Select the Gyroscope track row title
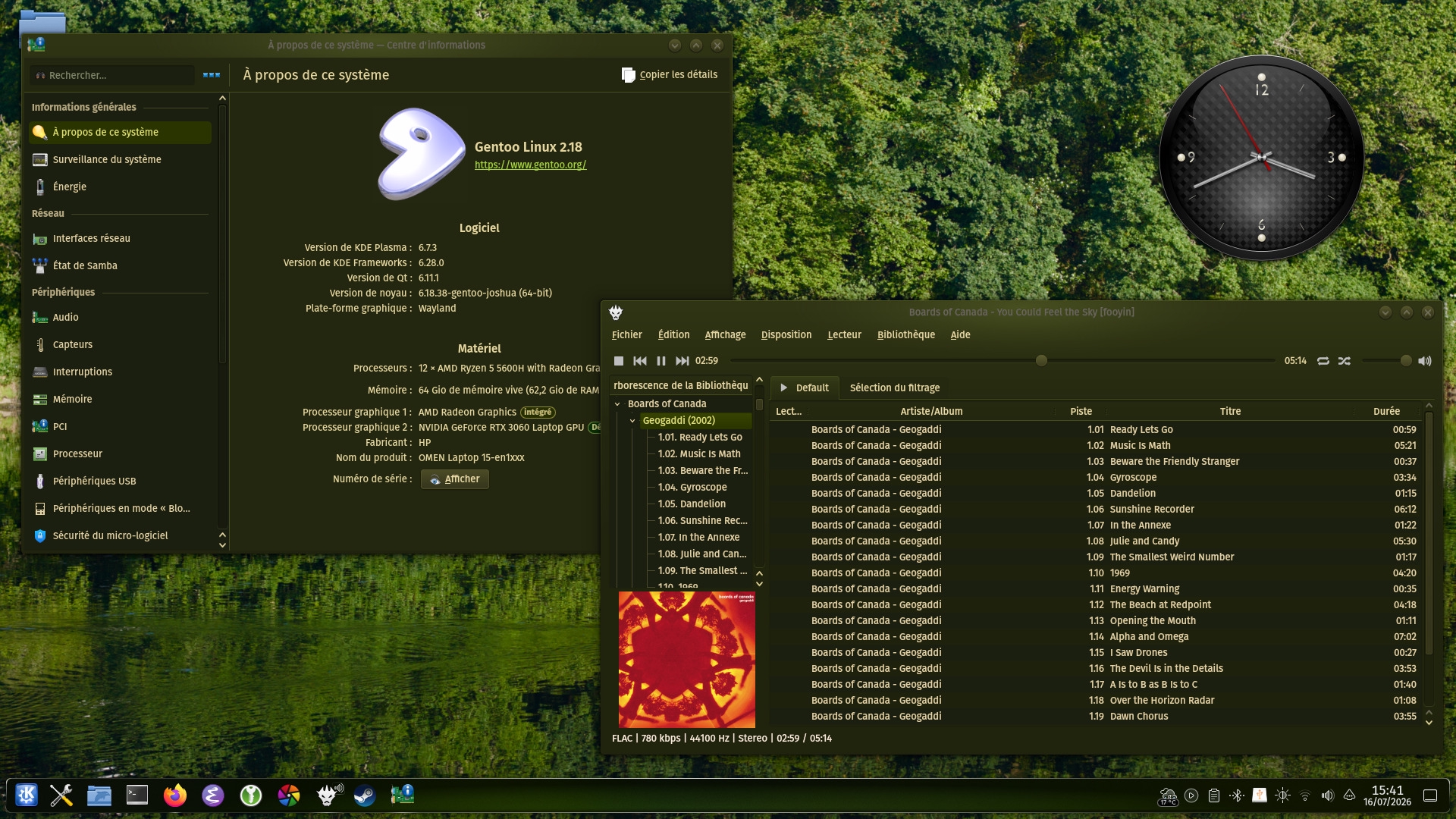The image size is (1456, 819). pyautogui.click(x=1133, y=477)
